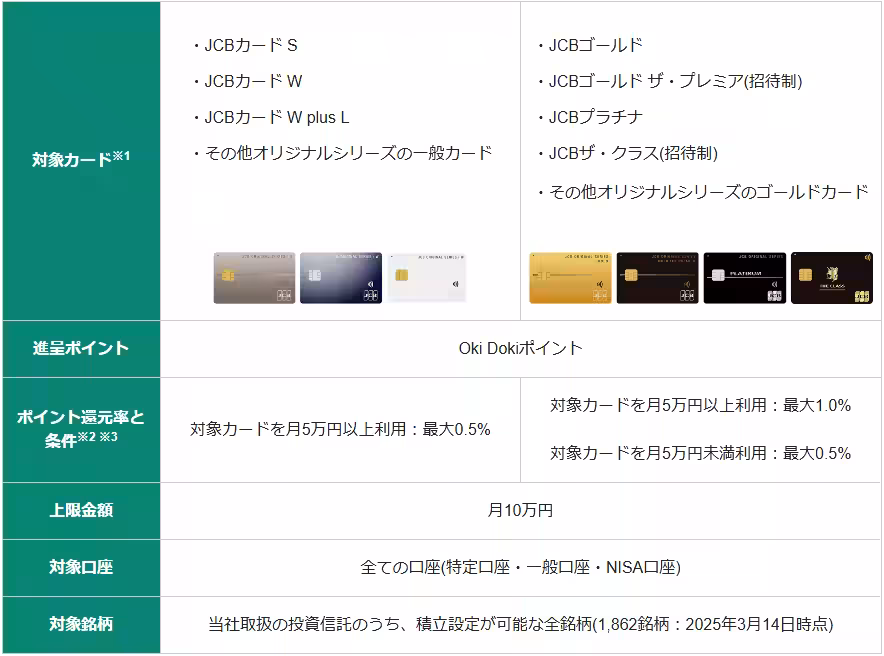Select the bronze original series card image
The width and height of the screenshot is (884, 656).
click(253, 276)
